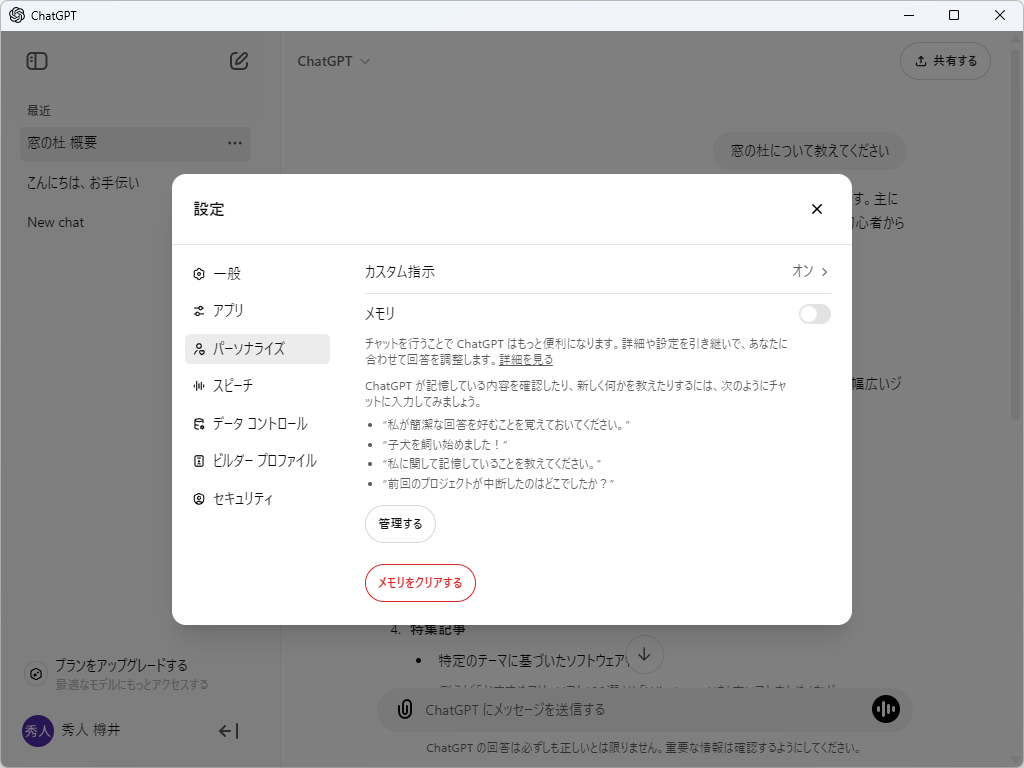Click the paperclip attachment icon

tap(405, 709)
